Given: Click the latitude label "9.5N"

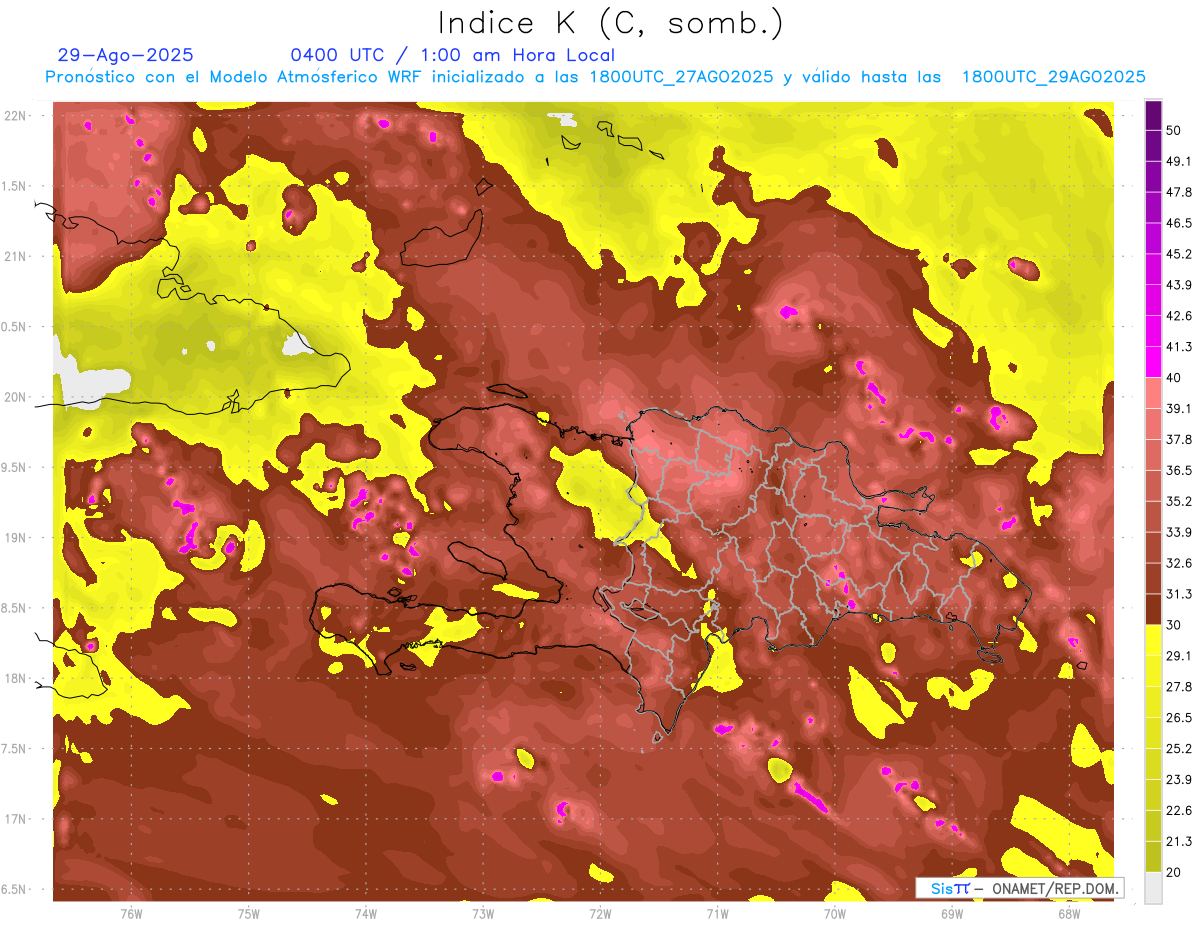Looking at the screenshot, I should (x=15, y=468).
